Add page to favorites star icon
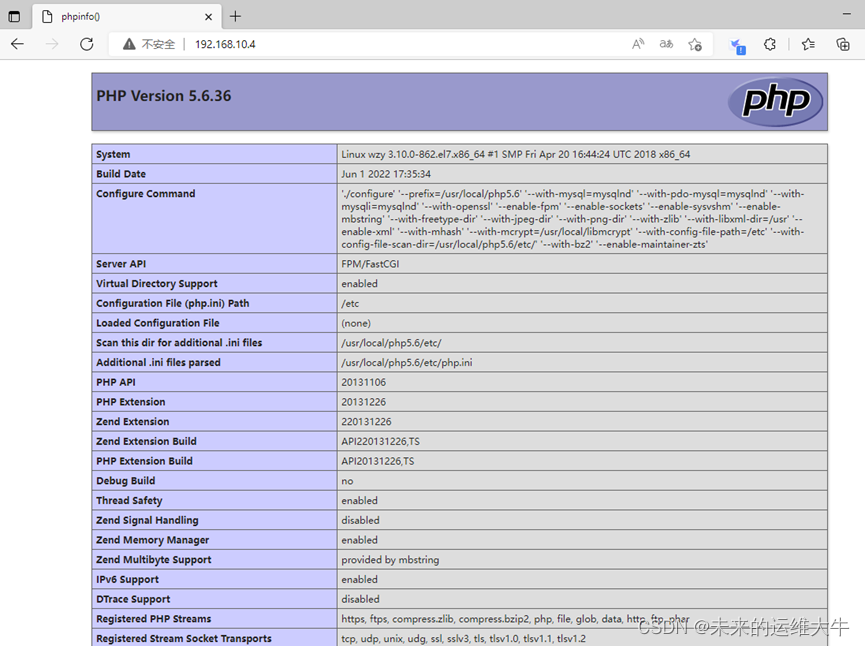 pos(695,44)
